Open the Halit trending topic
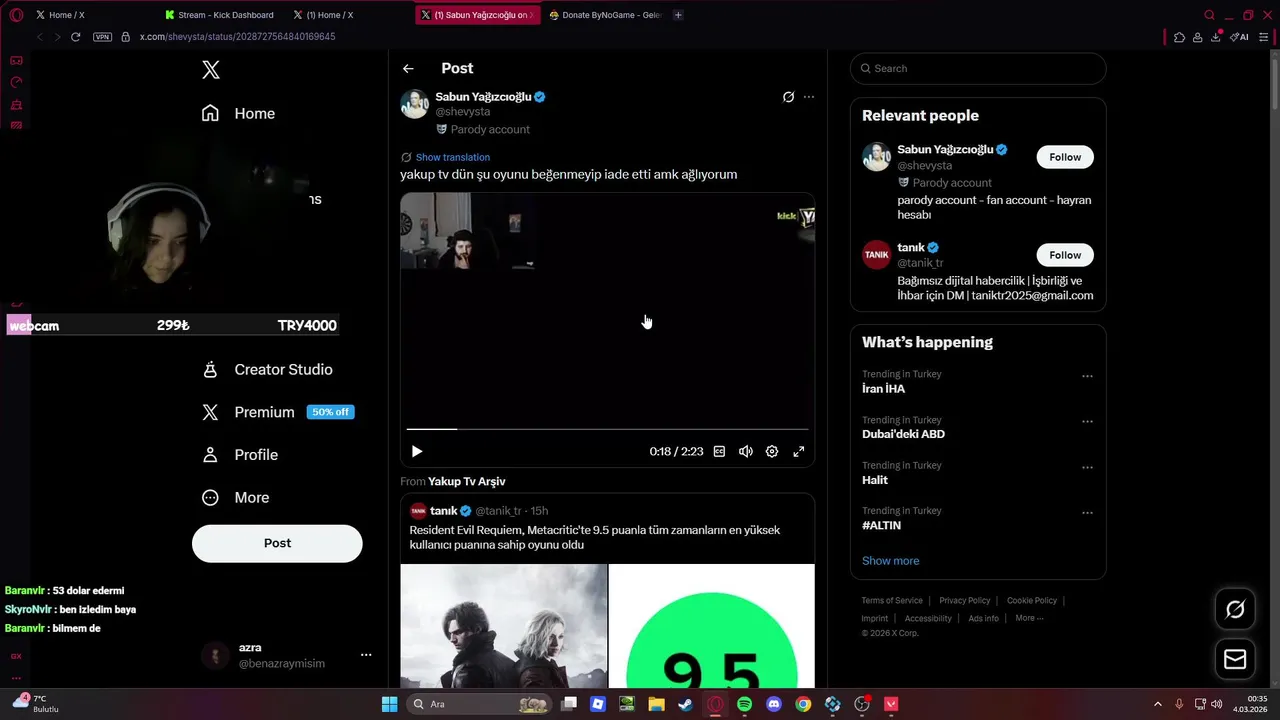Viewport: 1280px width, 720px height. coord(875,480)
